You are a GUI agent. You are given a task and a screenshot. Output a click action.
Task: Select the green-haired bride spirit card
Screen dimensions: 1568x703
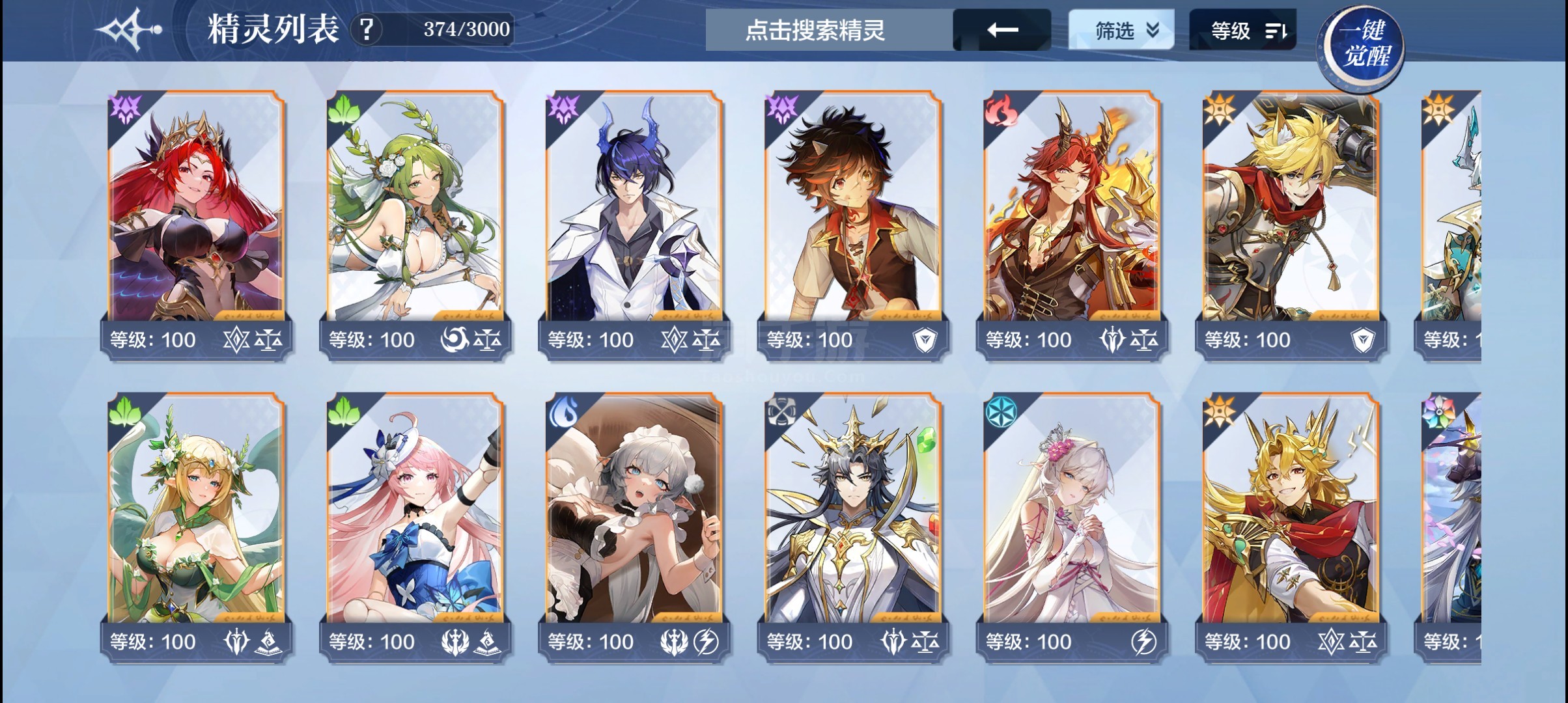415,225
